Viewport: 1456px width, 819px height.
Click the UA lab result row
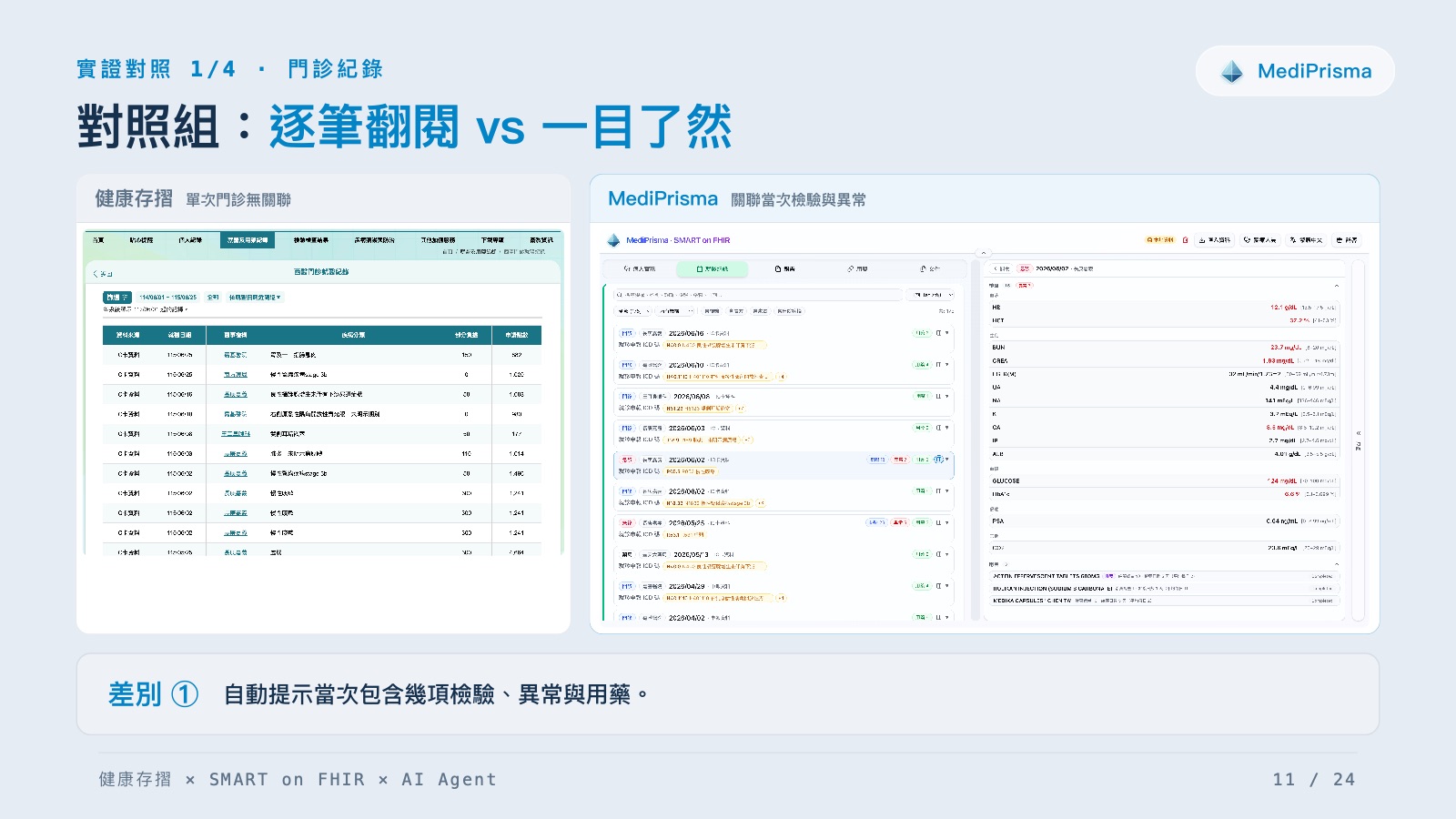1165,387
